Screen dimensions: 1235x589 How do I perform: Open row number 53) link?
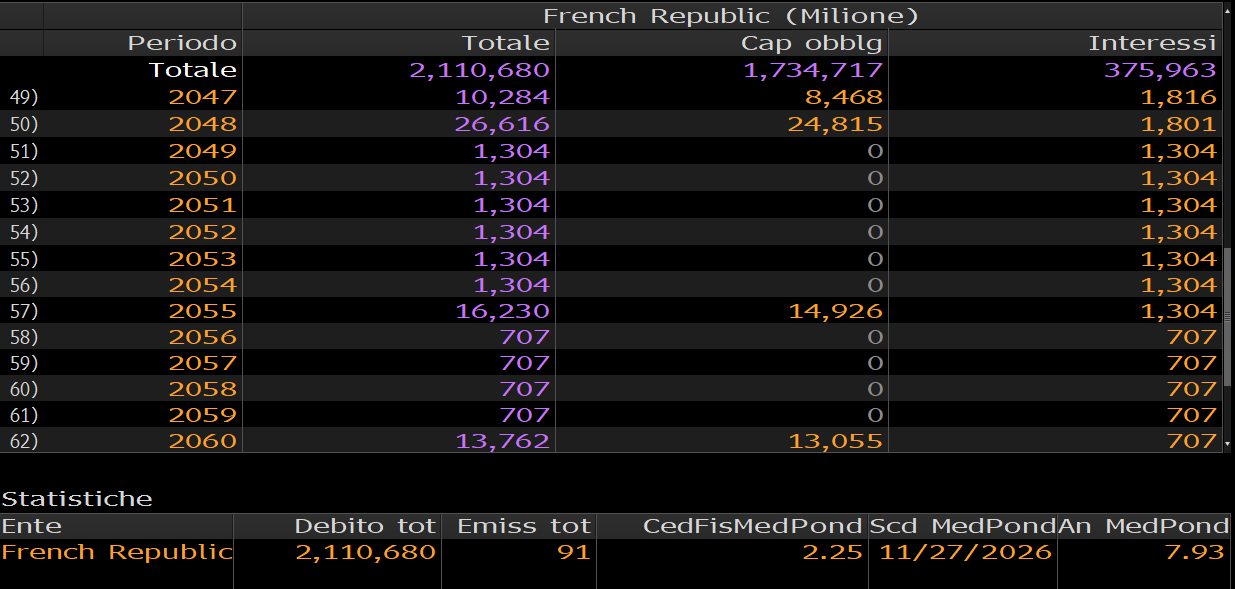[24, 205]
